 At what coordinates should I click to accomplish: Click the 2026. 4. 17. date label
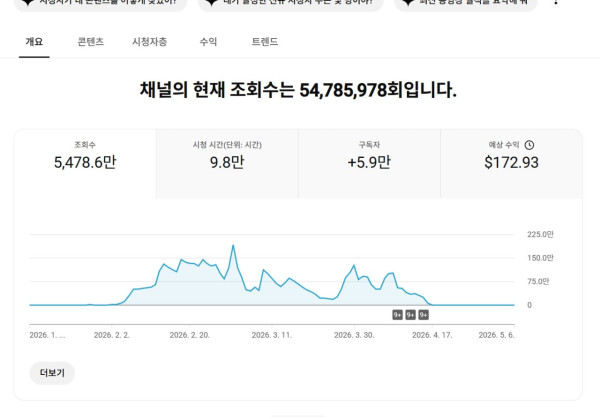point(432,335)
